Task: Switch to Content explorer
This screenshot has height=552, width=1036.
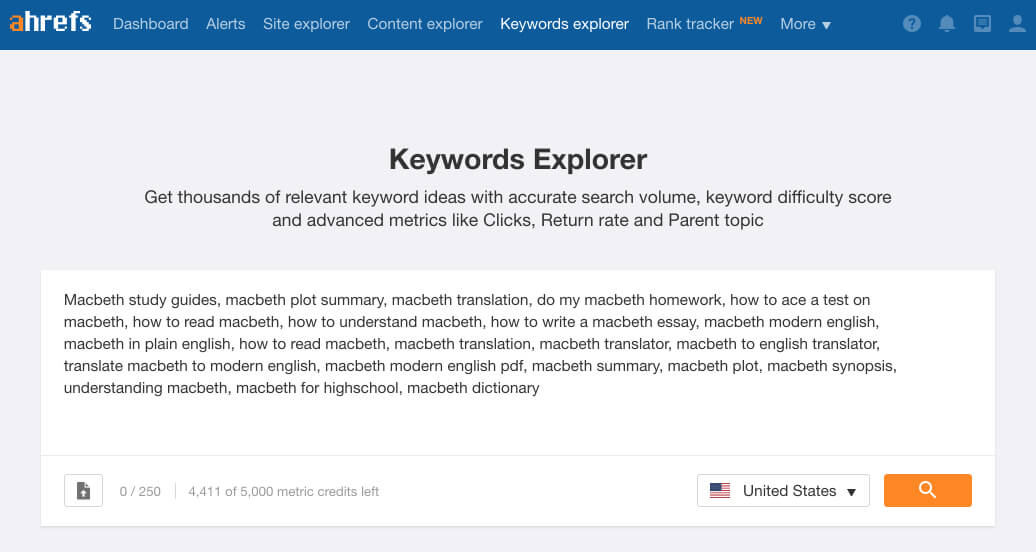Action: 425,24
